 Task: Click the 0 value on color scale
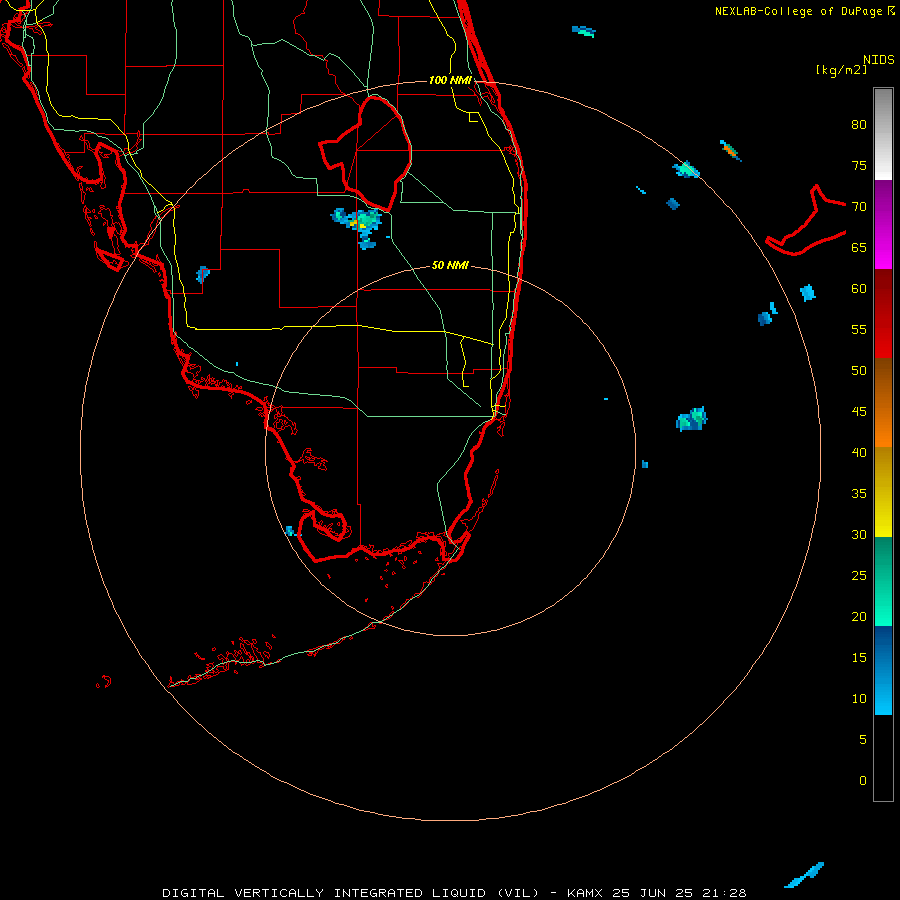pos(863,781)
